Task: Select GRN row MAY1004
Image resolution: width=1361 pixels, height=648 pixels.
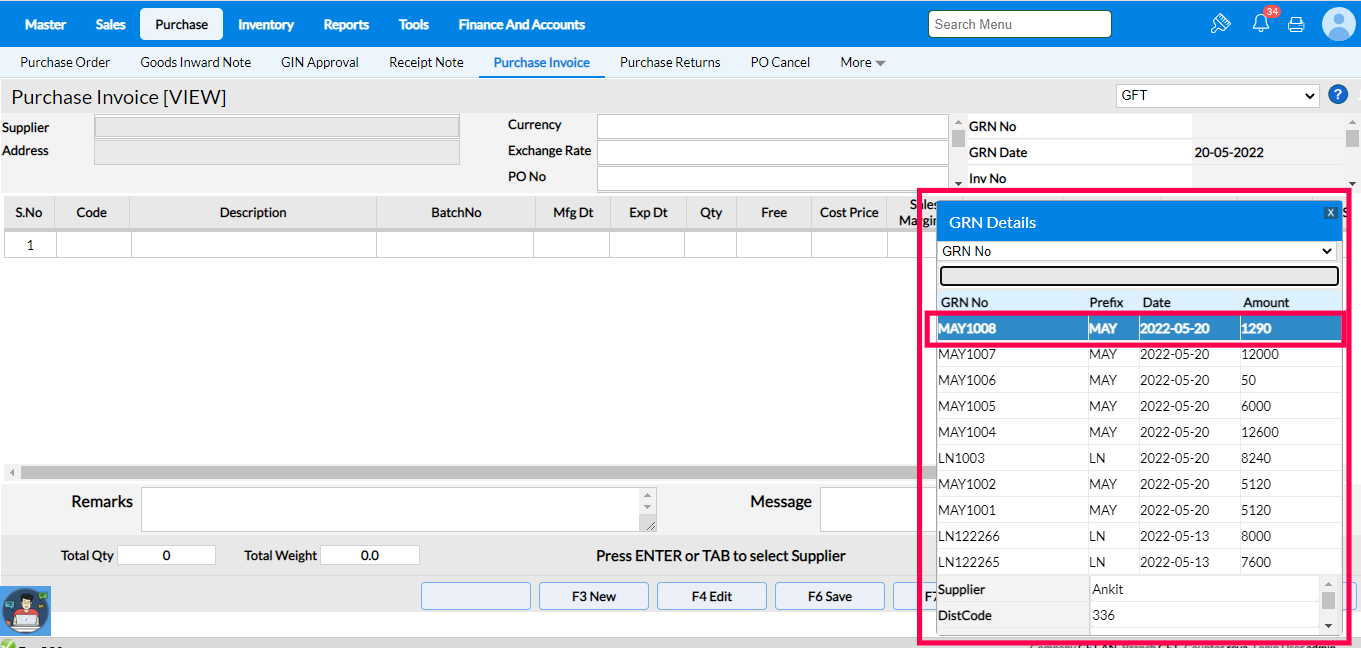Action: [x=1139, y=432]
